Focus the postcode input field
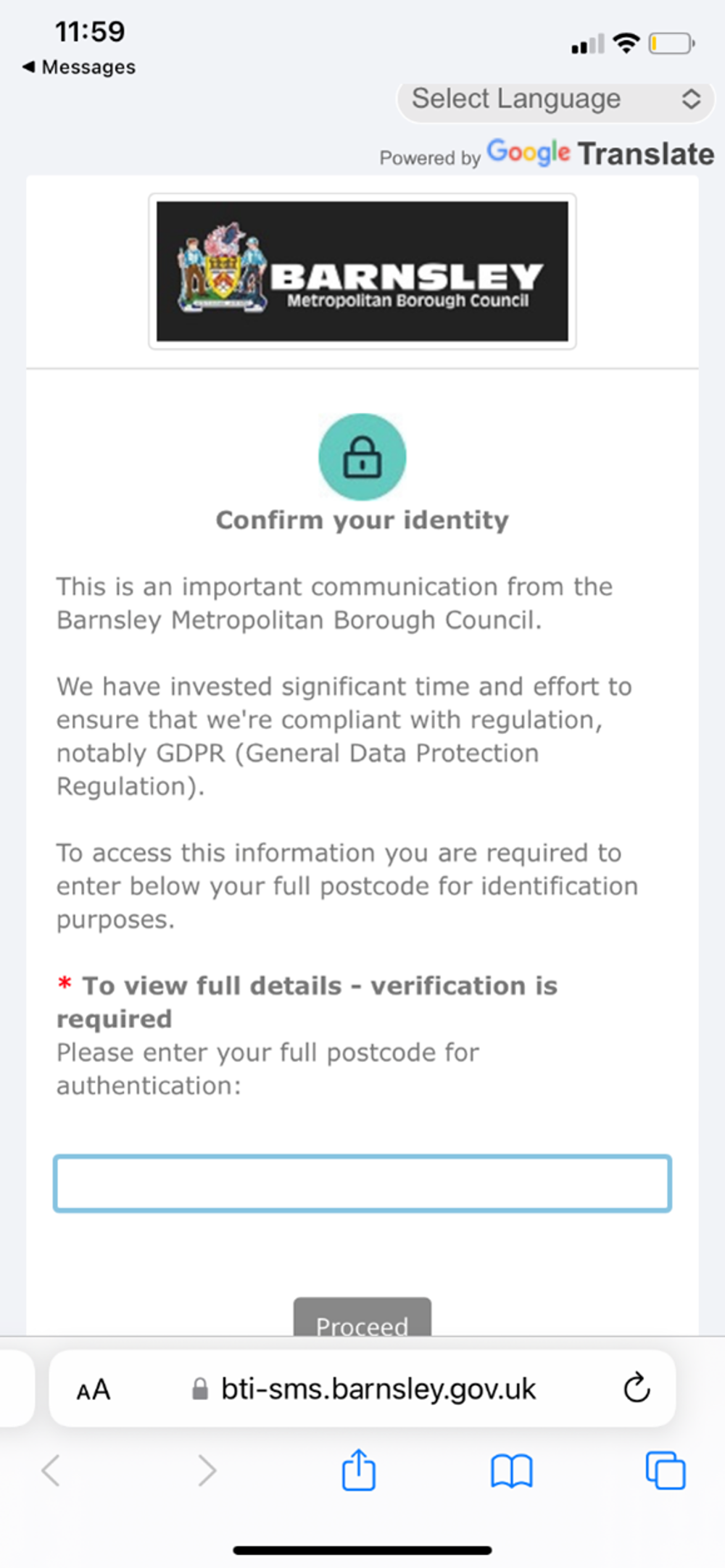The width and height of the screenshot is (725, 1568). tap(362, 1183)
